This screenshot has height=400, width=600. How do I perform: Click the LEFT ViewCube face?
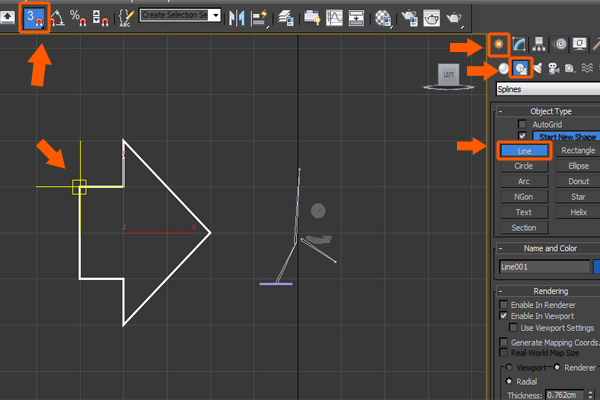pos(448,74)
